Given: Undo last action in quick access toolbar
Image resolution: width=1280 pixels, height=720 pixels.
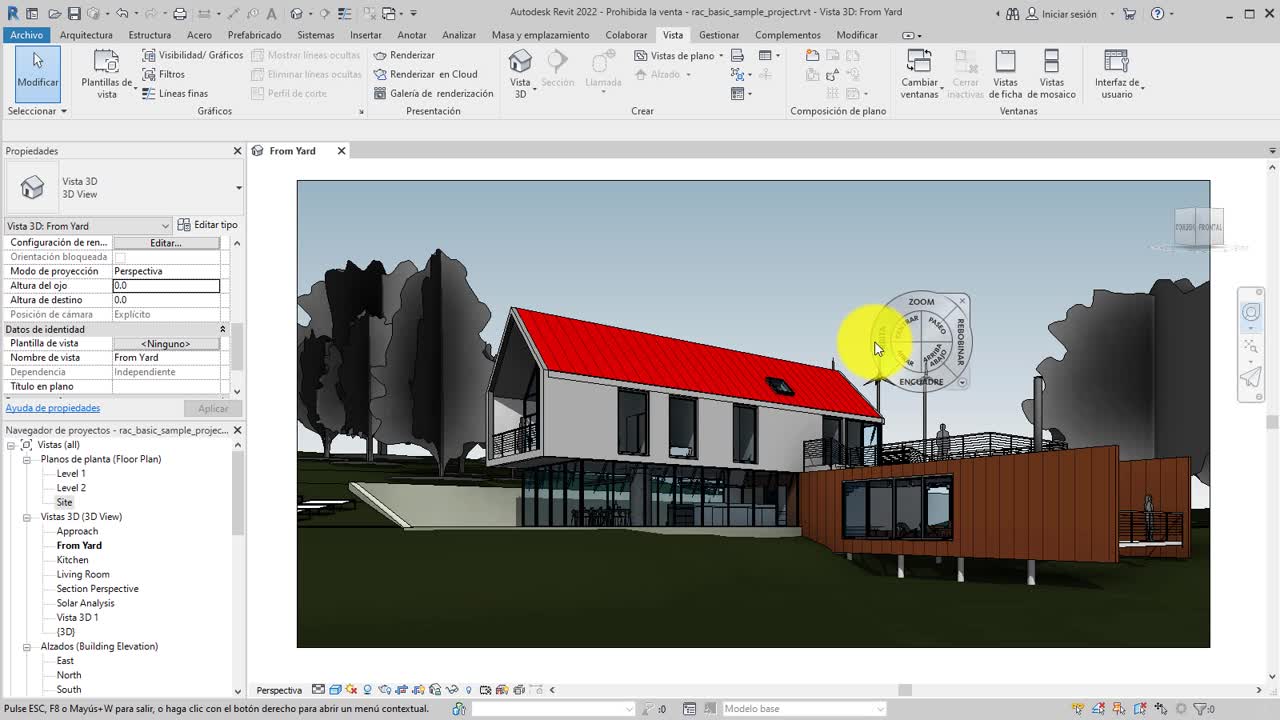Looking at the screenshot, I should click(121, 14).
